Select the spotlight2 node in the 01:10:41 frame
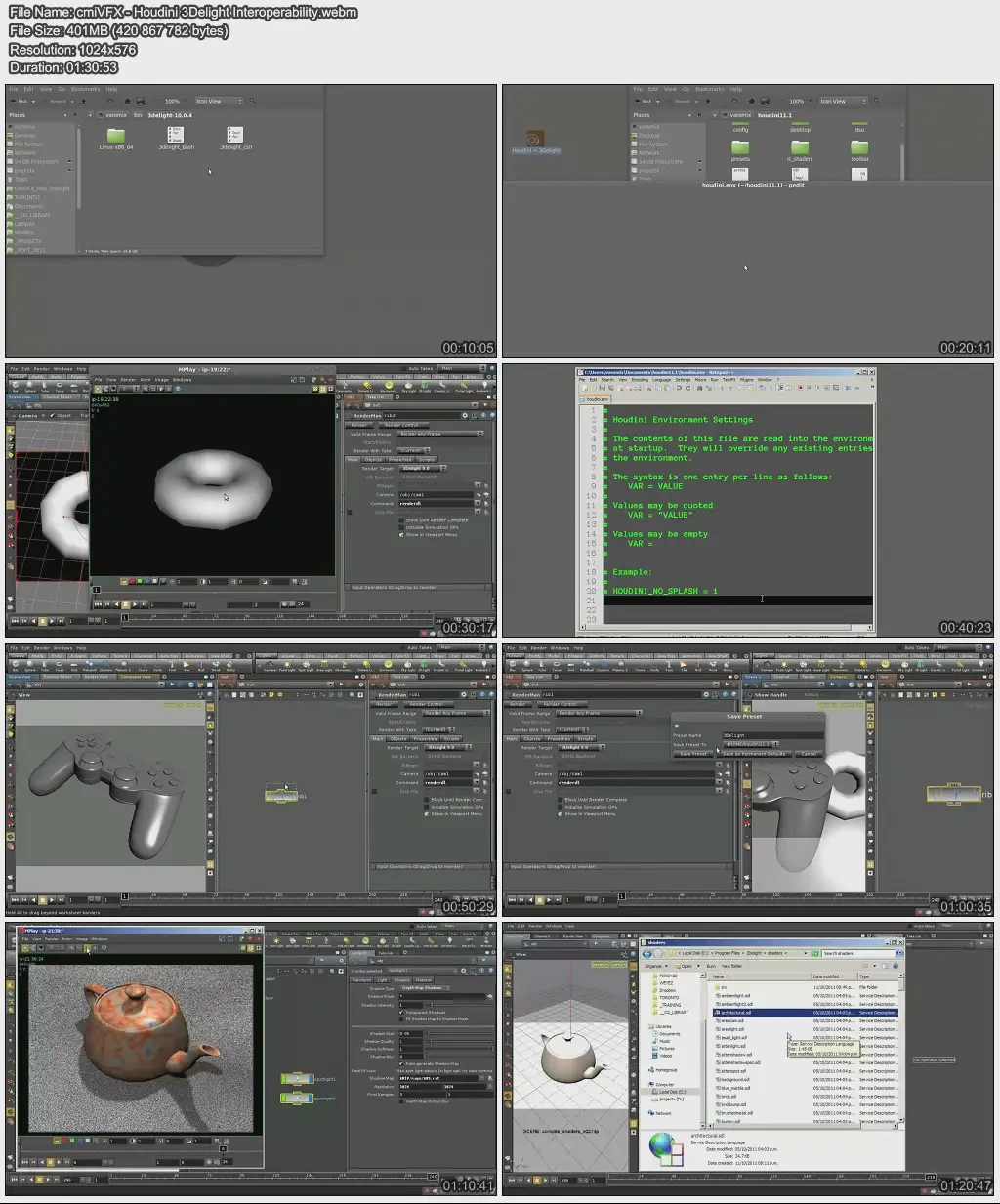 click(296, 1099)
